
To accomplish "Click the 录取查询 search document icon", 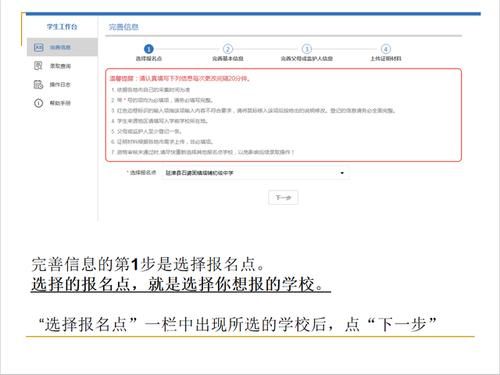I will (38, 66).
